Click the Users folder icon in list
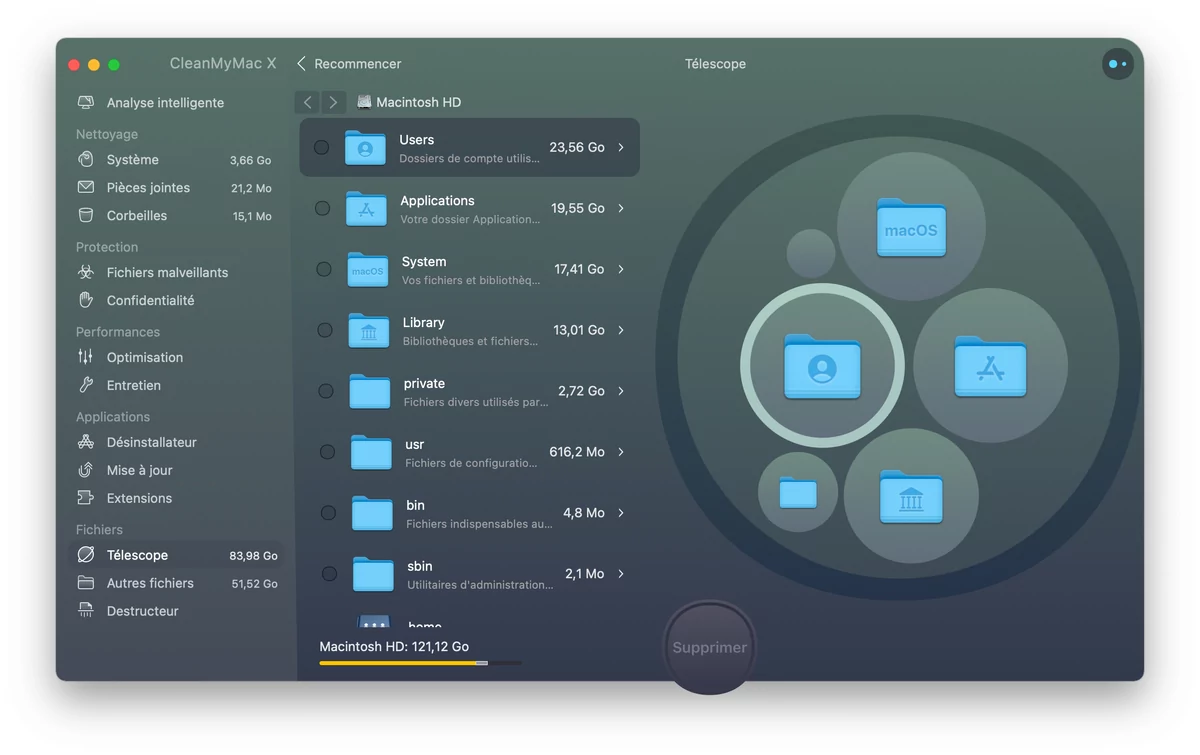1200x755 pixels. (365, 148)
